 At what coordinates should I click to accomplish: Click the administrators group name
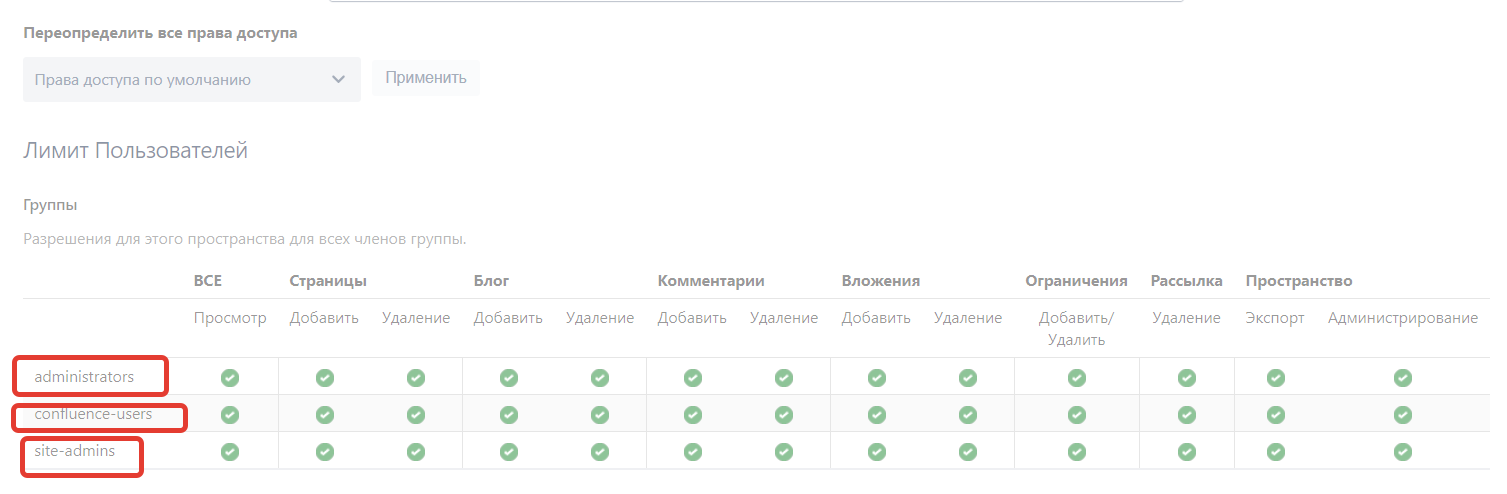[x=84, y=377]
